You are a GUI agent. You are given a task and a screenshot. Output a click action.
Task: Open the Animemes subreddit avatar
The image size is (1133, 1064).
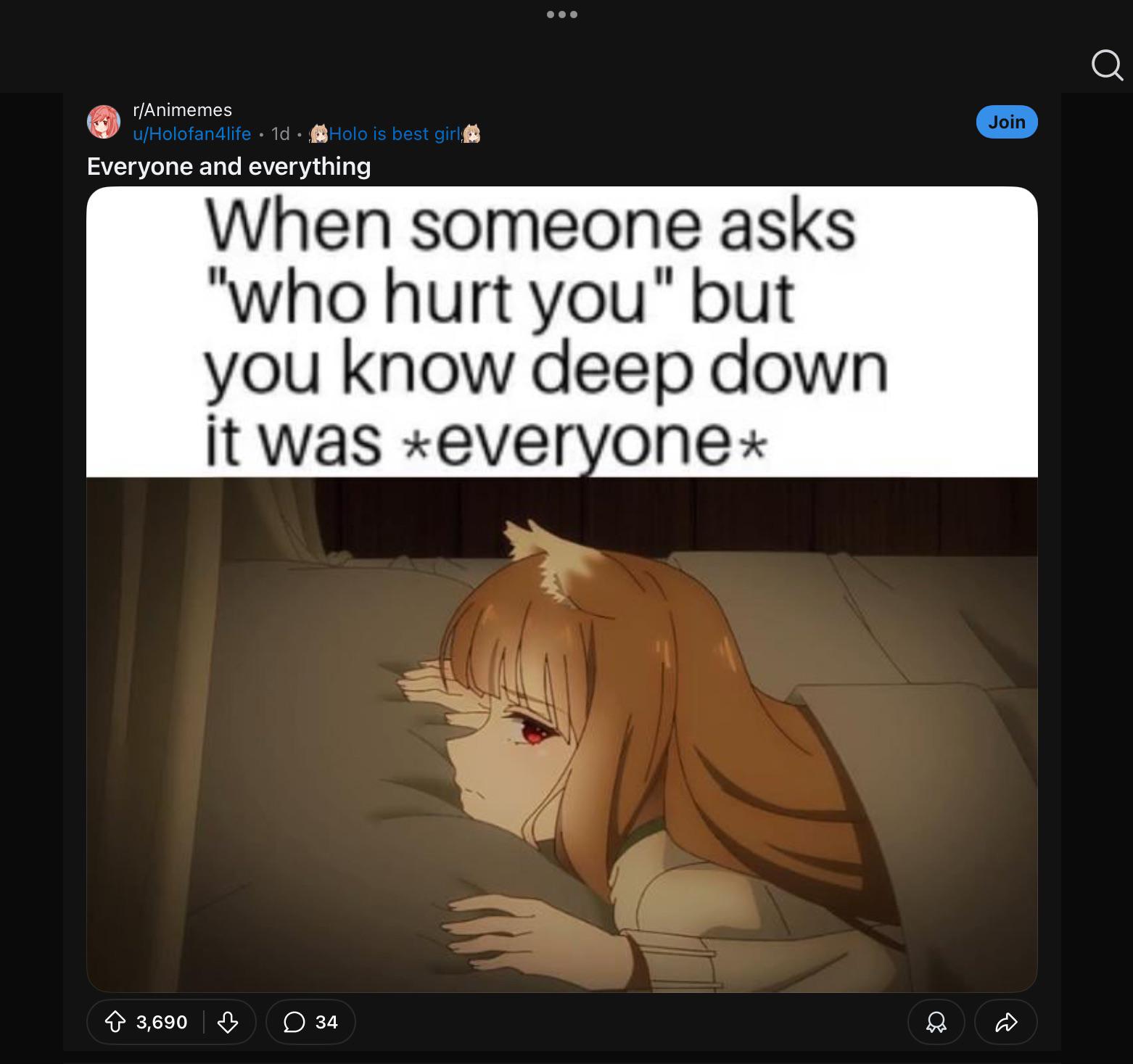click(x=104, y=122)
